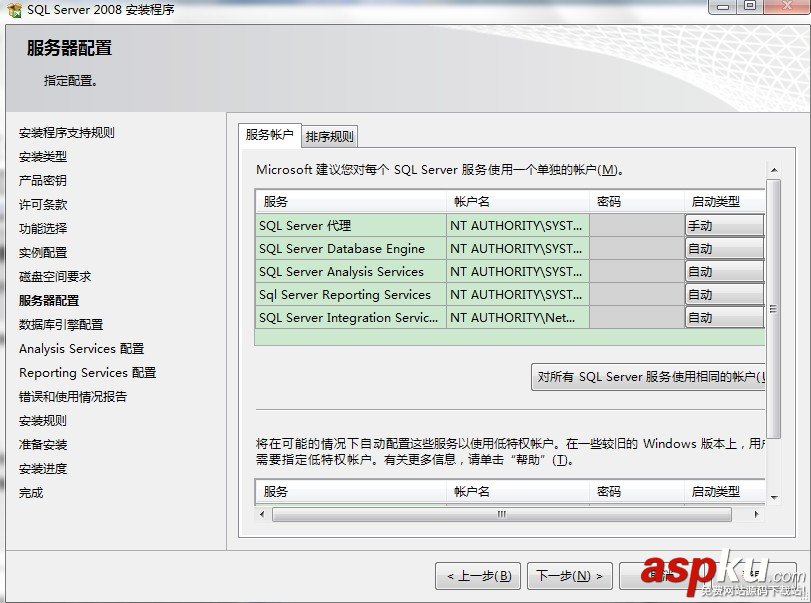
Task: Click the 服务 column header in top table
Action: point(351,201)
